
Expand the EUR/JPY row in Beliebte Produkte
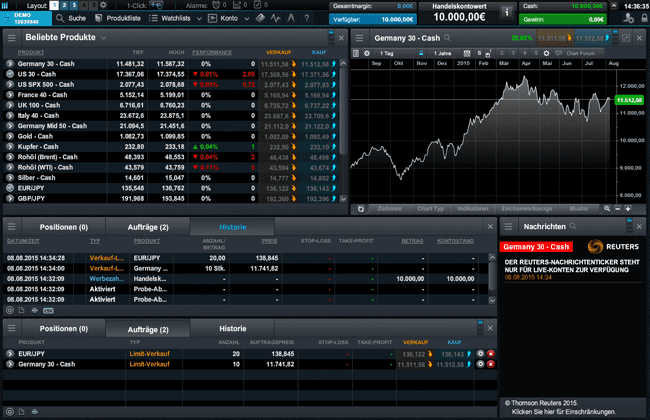point(10,188)
